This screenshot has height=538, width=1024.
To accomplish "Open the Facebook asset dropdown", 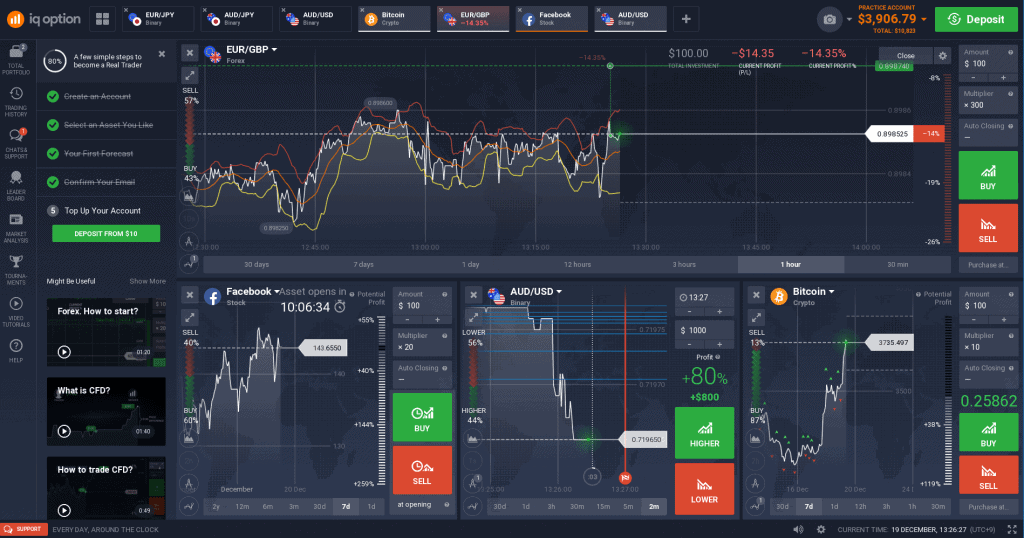I will pyautogui.click(x=253, y=292).
